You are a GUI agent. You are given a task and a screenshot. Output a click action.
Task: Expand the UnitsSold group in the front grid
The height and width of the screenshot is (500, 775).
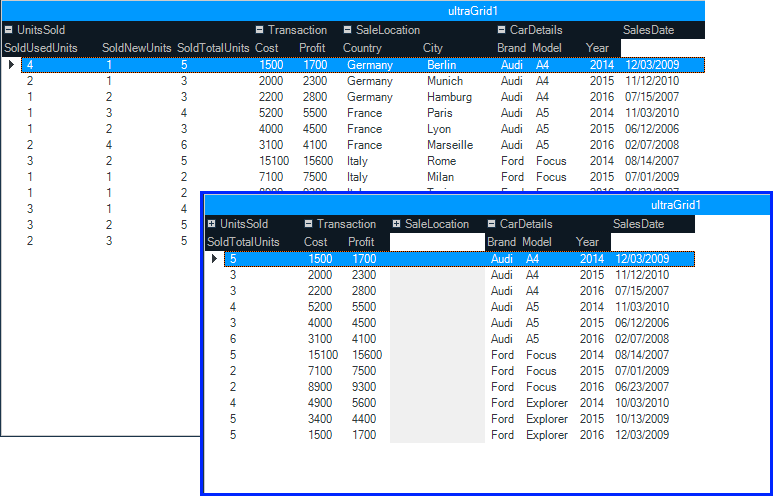point(212,224)
